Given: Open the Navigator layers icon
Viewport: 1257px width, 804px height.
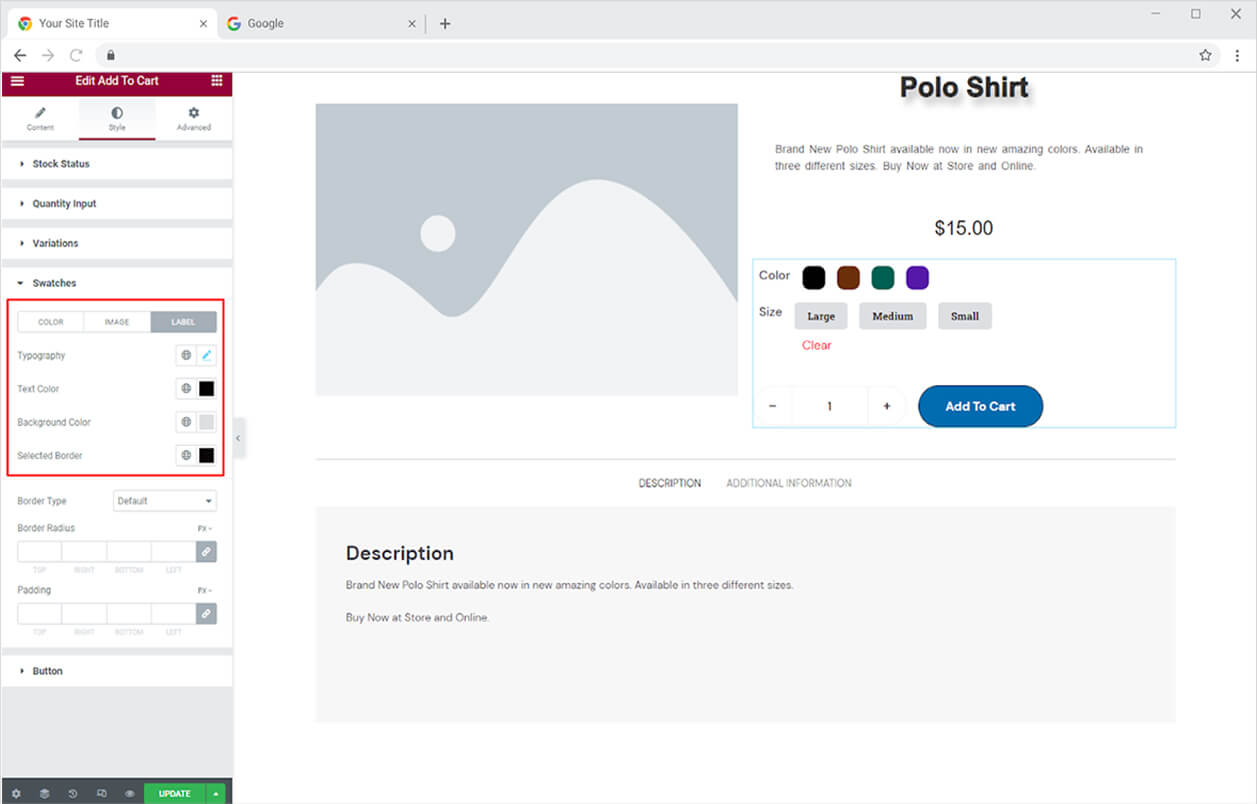Looking at the screenshot, I should pyautogui.click(x=44, y=793).
